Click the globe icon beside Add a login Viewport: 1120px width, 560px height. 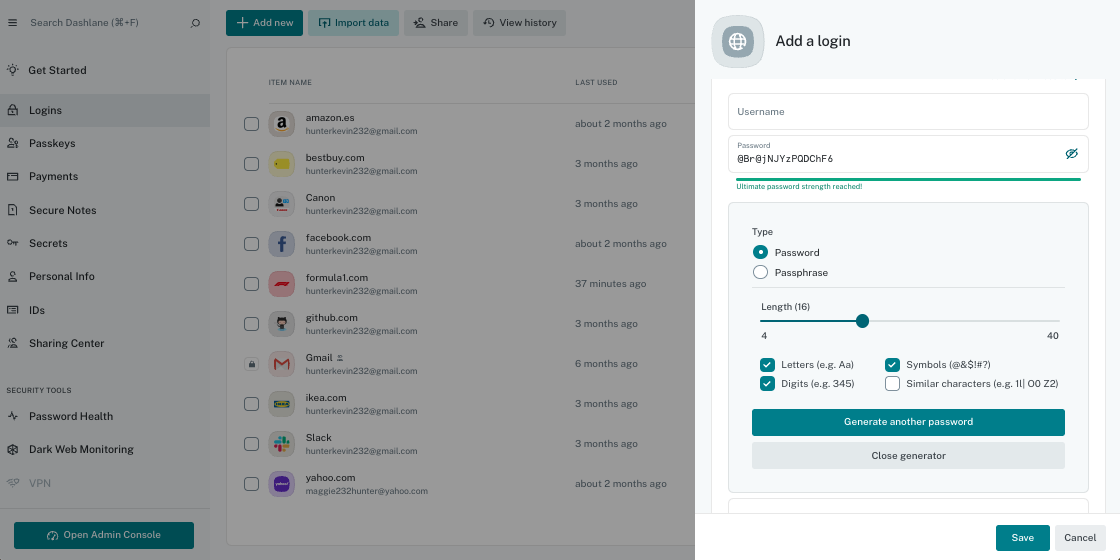[737, 41]
